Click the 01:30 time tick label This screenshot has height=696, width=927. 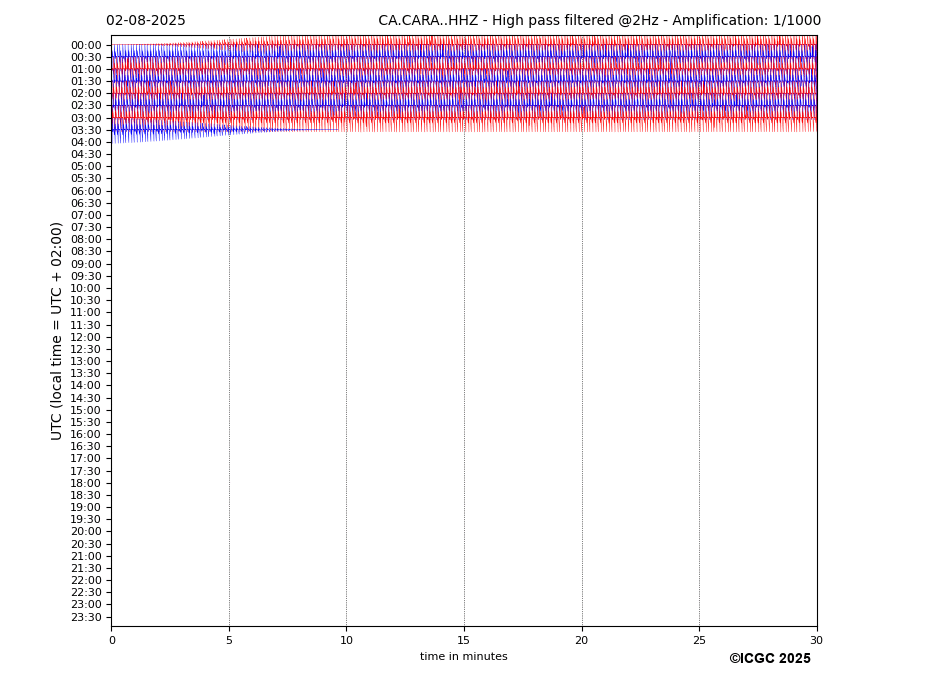86,82
